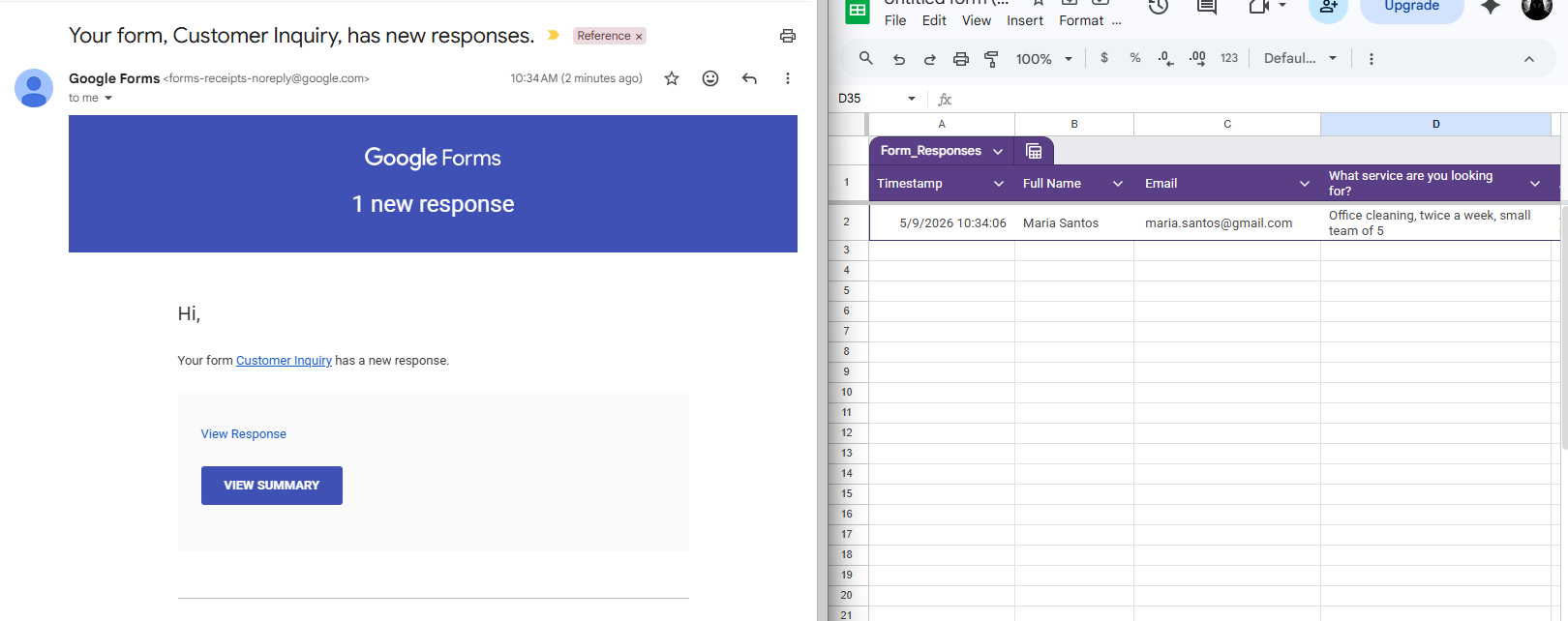The image size is (1568, 621).
Task: Reply to the Google Forms email
Action: point(749,78)
